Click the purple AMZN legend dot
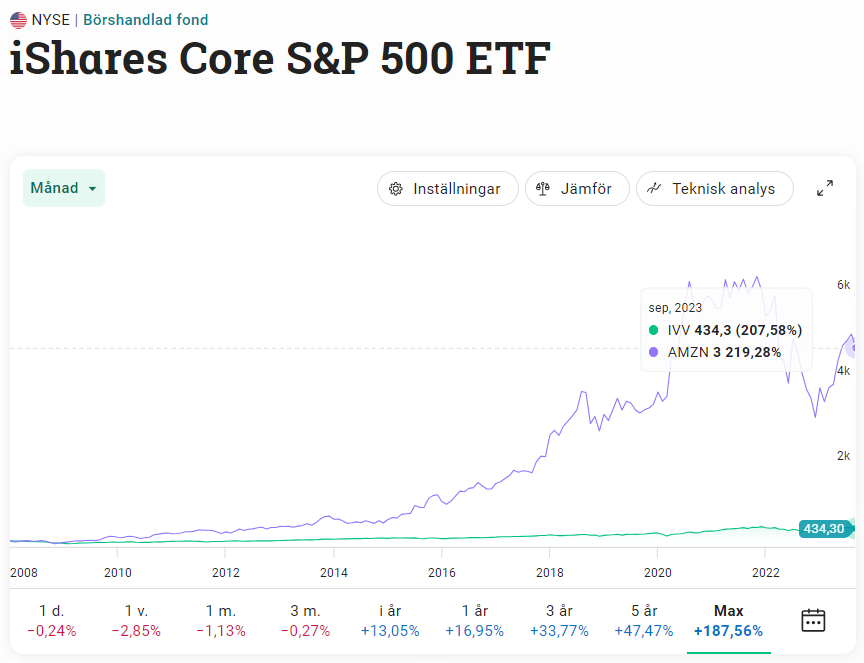The height and width of the screenshot is (663, 864). pos(654,352)
